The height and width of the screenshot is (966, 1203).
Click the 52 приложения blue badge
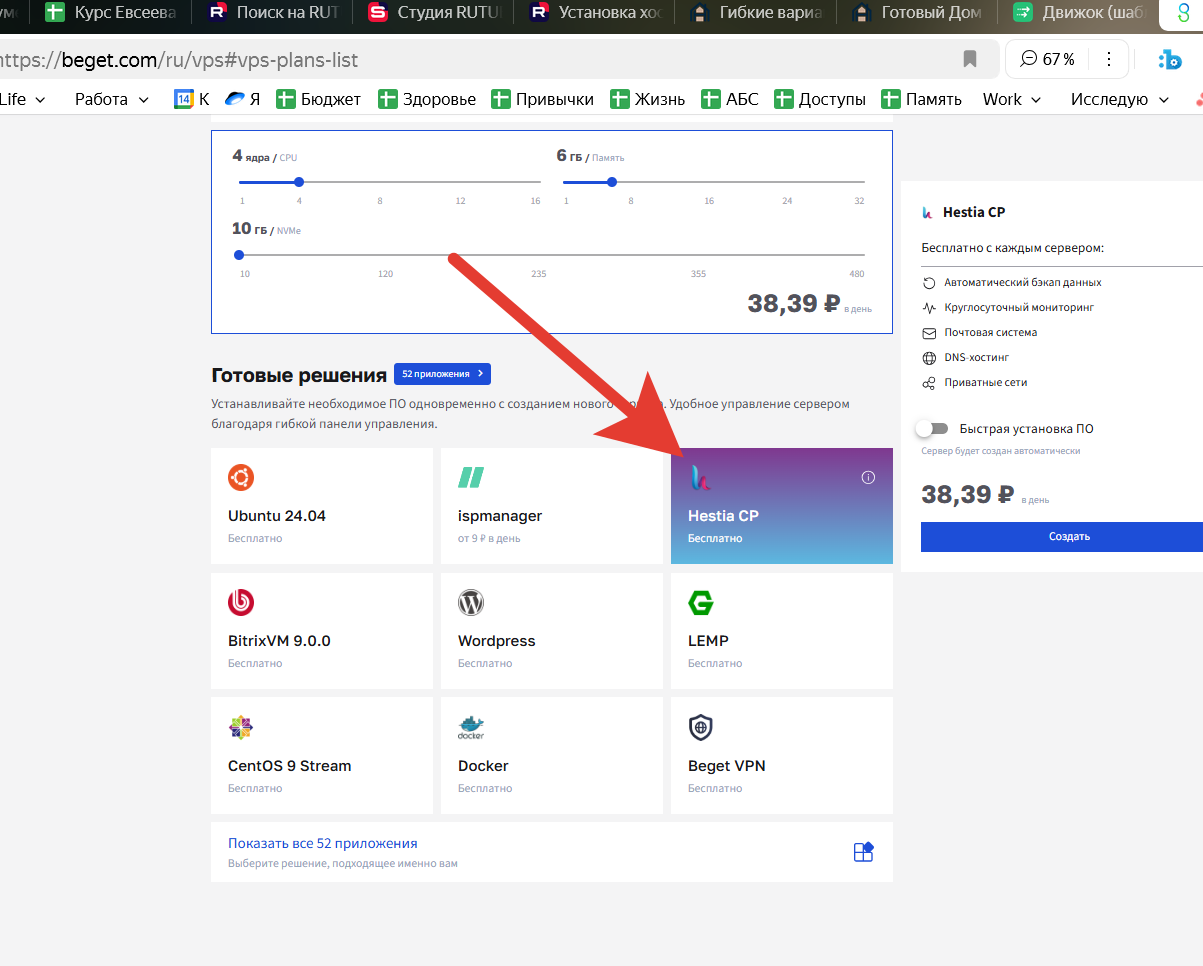[442, 374]
